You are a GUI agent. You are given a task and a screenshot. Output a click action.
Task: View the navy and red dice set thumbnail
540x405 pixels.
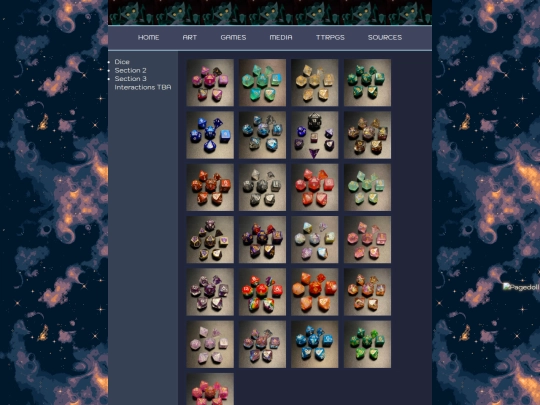pos(262,240)
